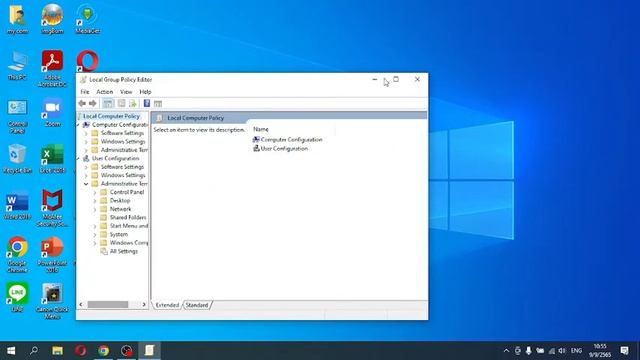The image size is (640, 360).
Task: Click the Properties toolbar icon
Action: [x=121, y=103]
